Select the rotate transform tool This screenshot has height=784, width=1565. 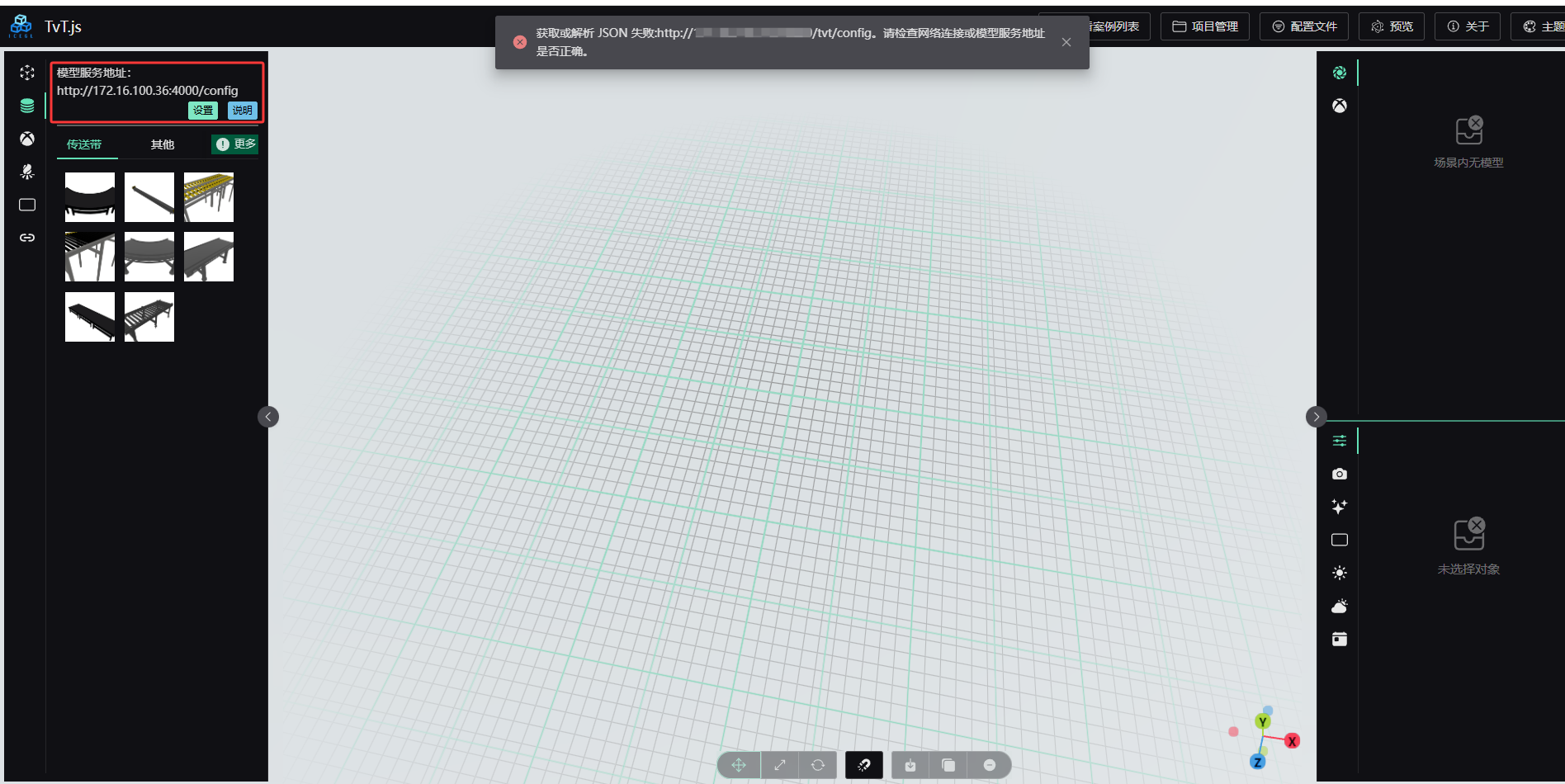[818, 765]
